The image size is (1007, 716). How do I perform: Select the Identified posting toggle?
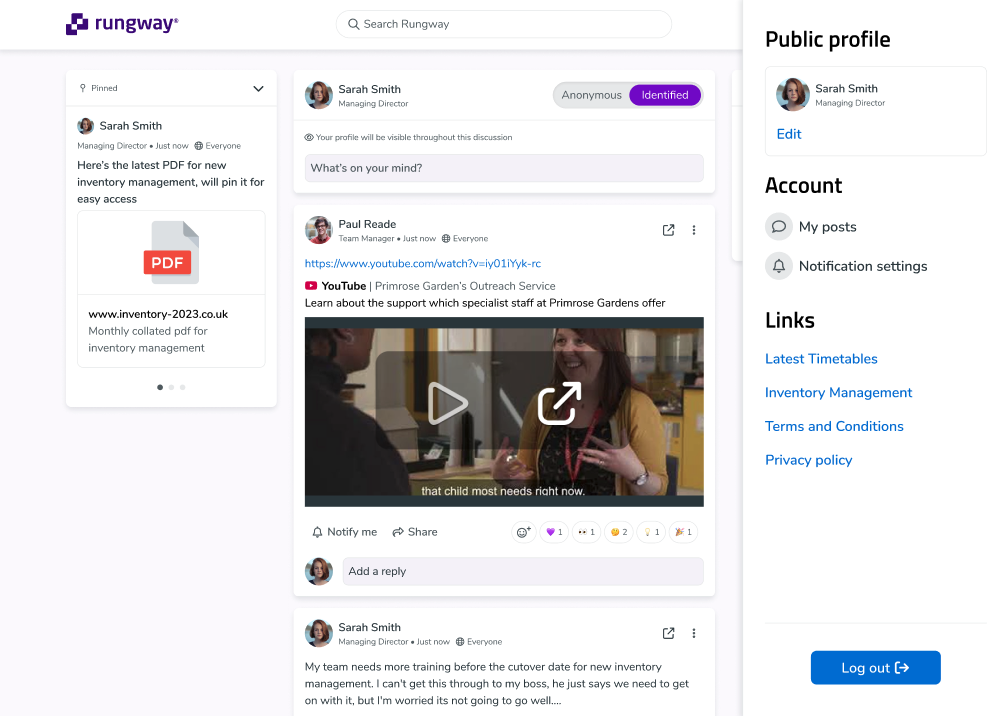pyautogui.click(x=664, y=94)
